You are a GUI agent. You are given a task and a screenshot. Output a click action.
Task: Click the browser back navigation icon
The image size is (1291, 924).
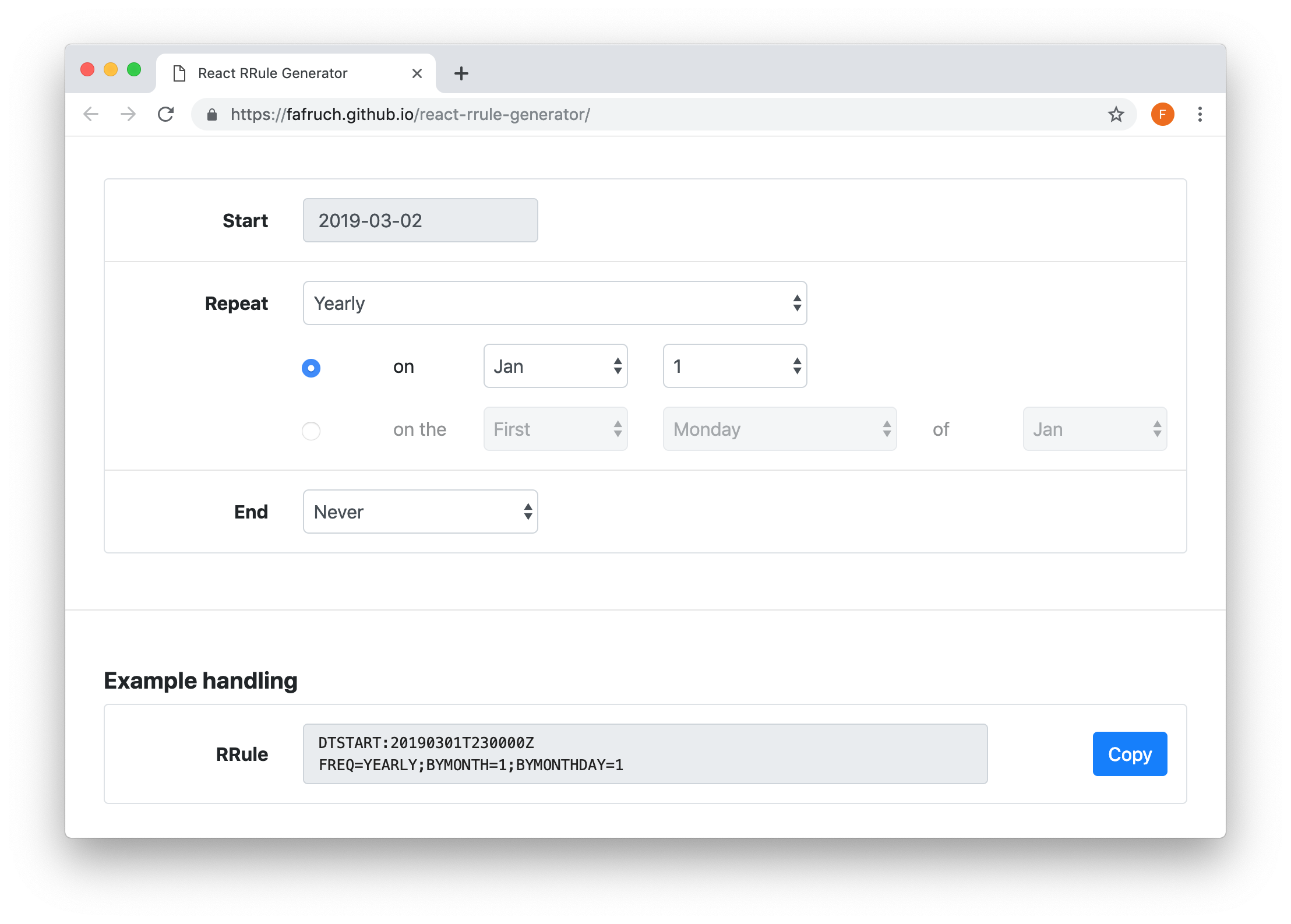(92, 114)
